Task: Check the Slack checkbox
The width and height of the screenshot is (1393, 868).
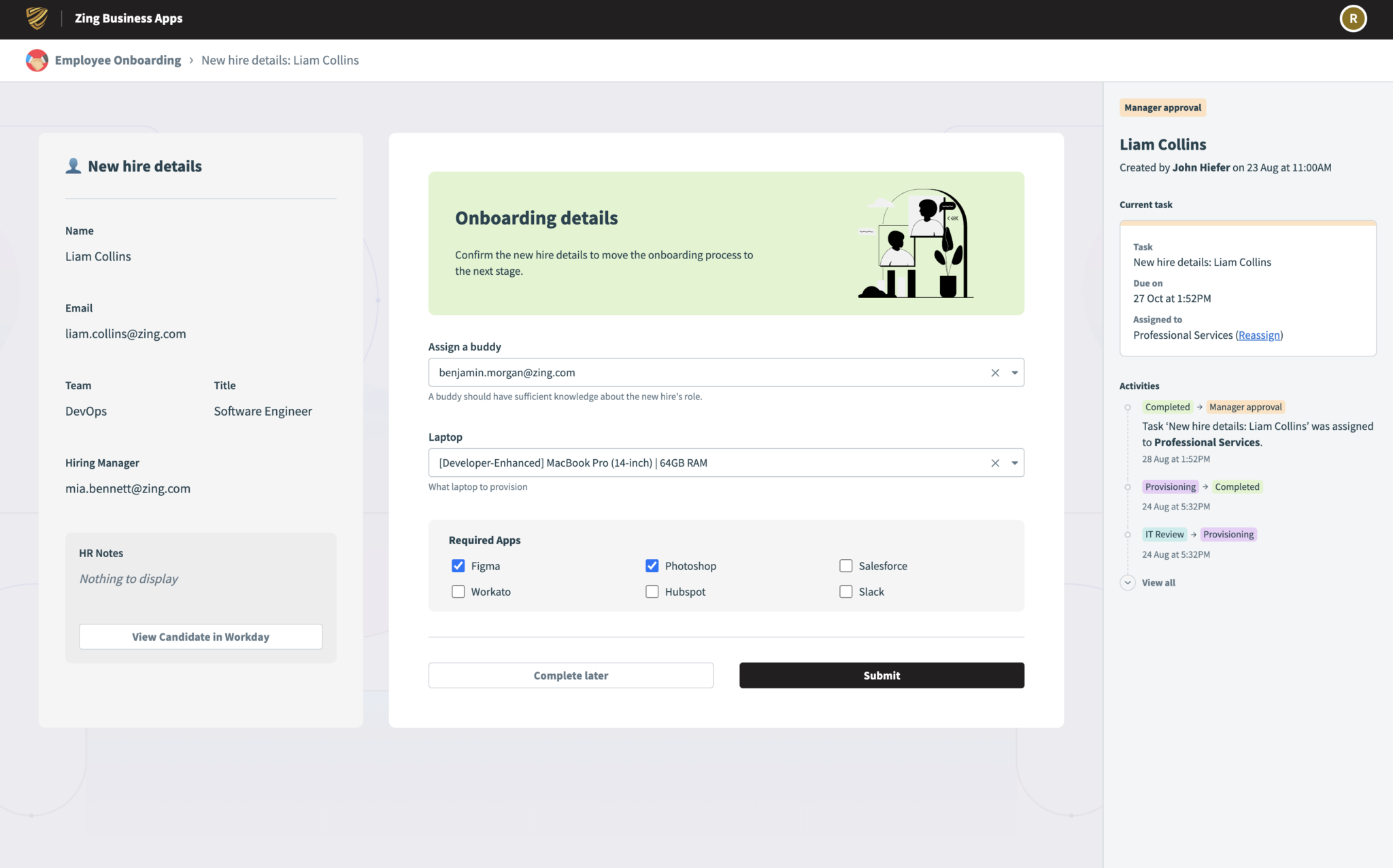Action: [x=845, y=592]
